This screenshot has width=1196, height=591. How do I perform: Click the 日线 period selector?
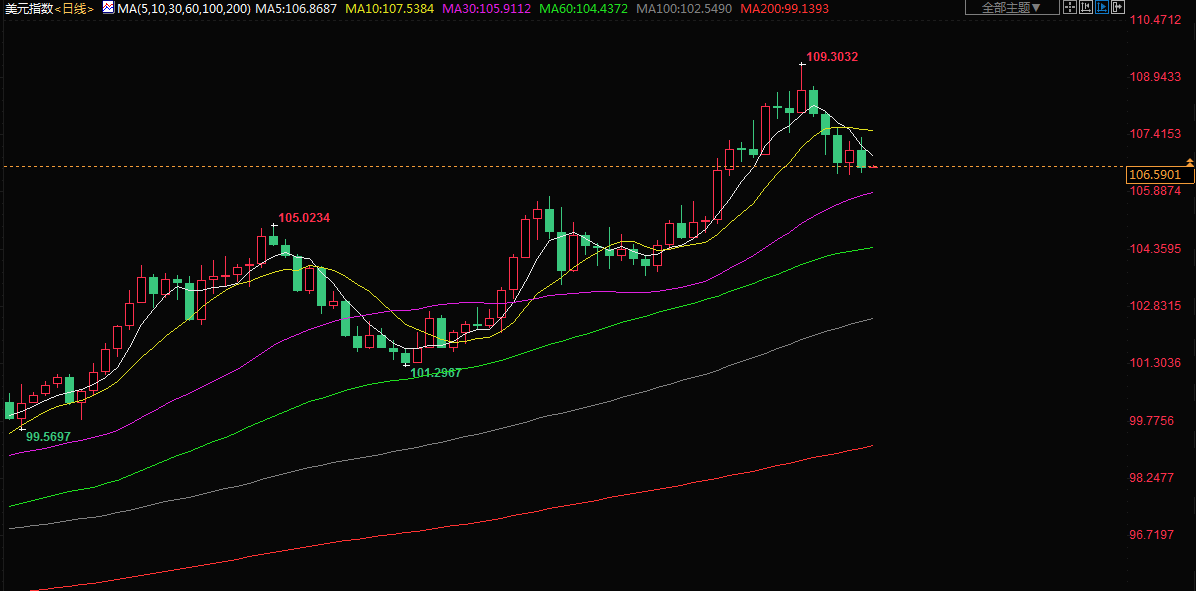[x=75, y=9]
